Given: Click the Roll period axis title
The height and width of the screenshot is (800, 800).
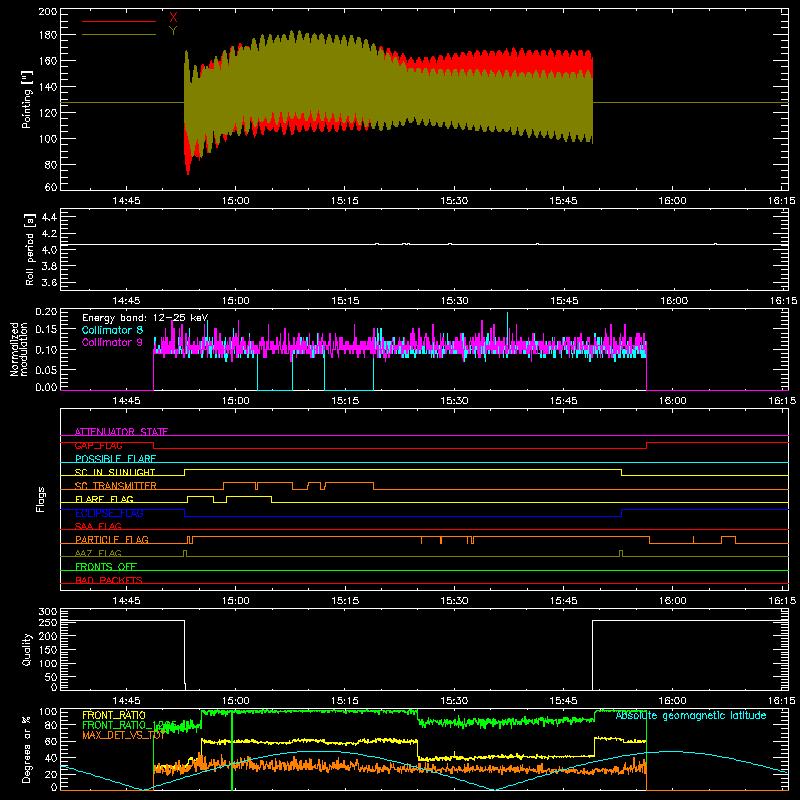Looking at the screenshot, I should tap(30, 249).
